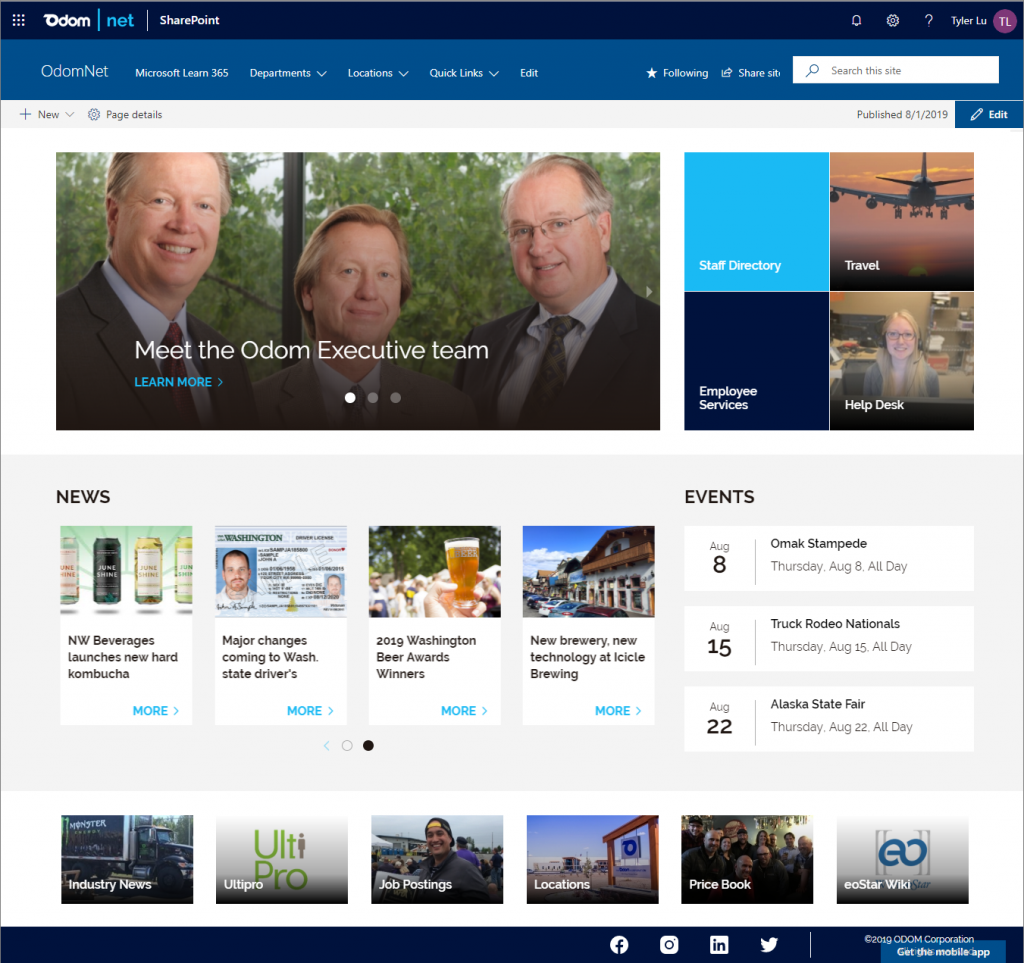Select the first hero carousel dot
Image resolution: width=1024 pixels, height=963 pixels.
(x=350, y=398)
